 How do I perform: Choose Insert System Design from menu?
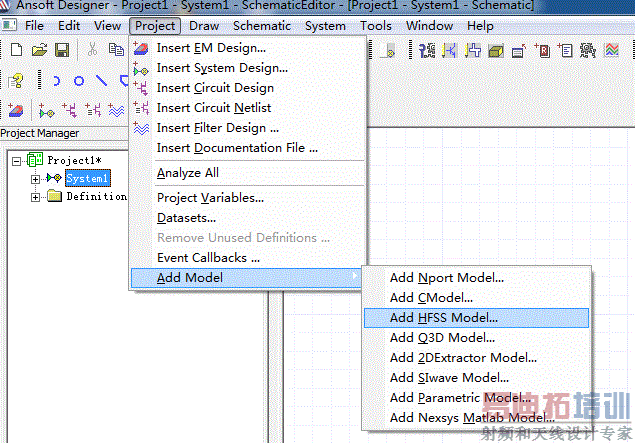pyautogui.click(x=248, y=68)
